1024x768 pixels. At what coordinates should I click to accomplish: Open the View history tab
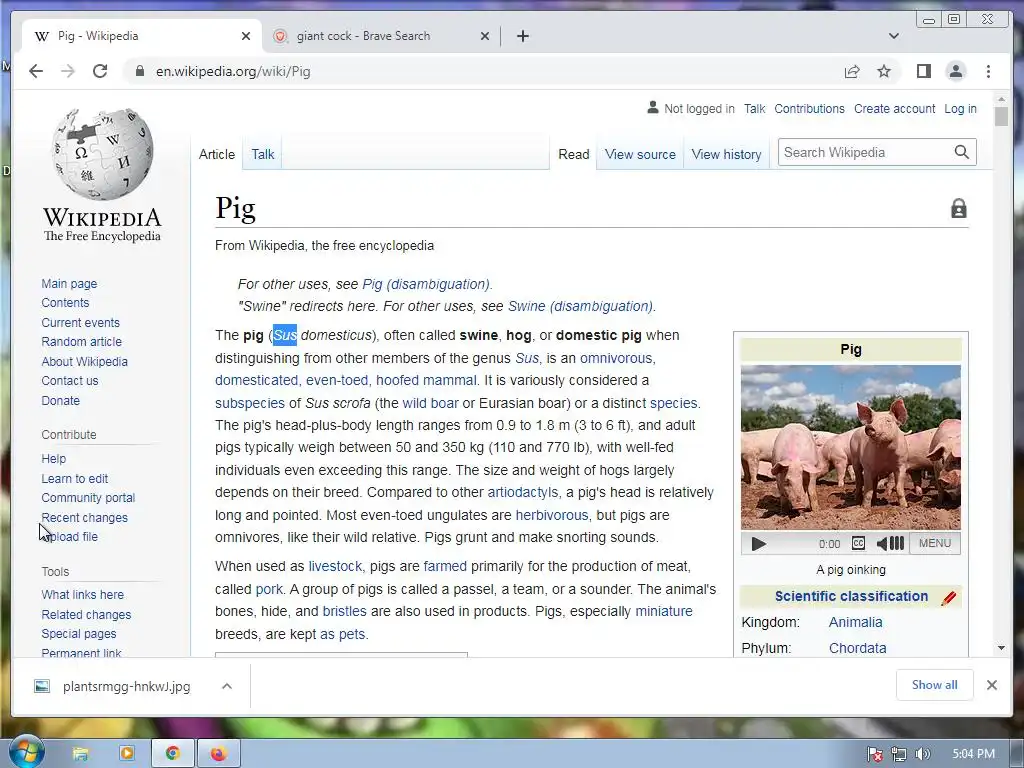[x=726, y=154]
